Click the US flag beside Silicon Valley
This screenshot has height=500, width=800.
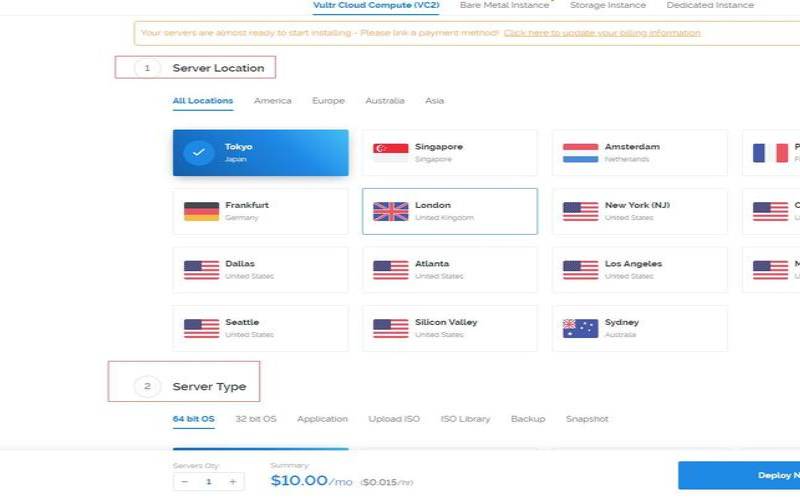click(391, 329)
